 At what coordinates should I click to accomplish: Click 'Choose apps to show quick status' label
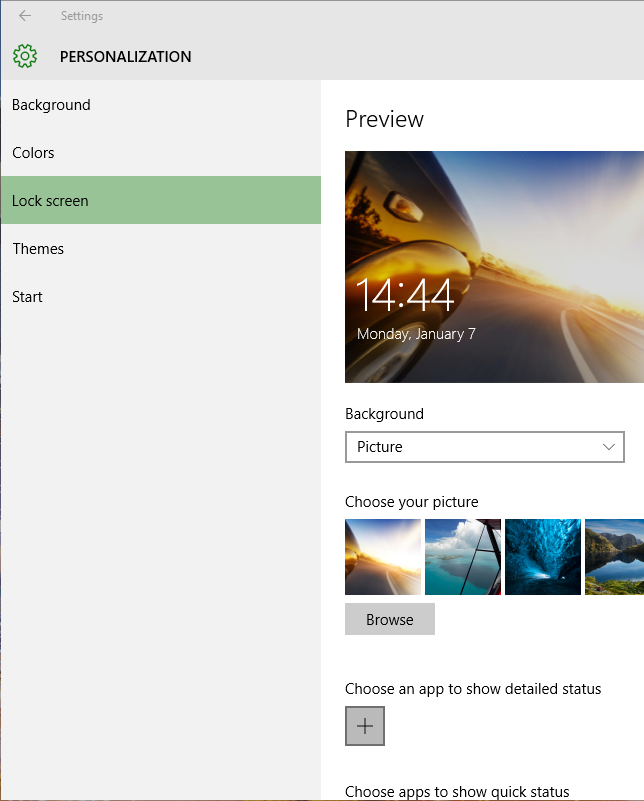tap(457, 792)
